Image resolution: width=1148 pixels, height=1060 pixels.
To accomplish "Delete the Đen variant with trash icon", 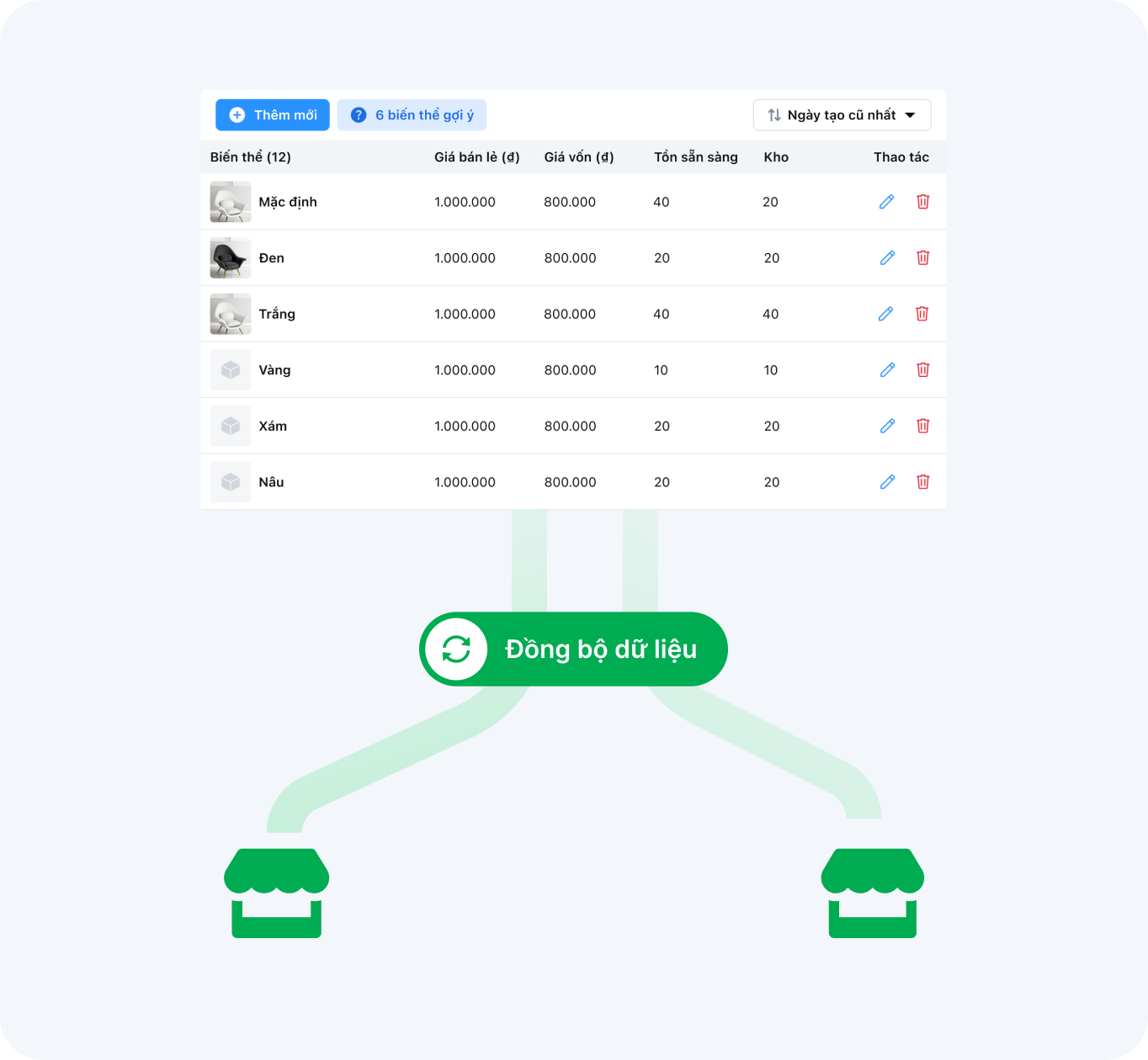I will pos(922,257).
